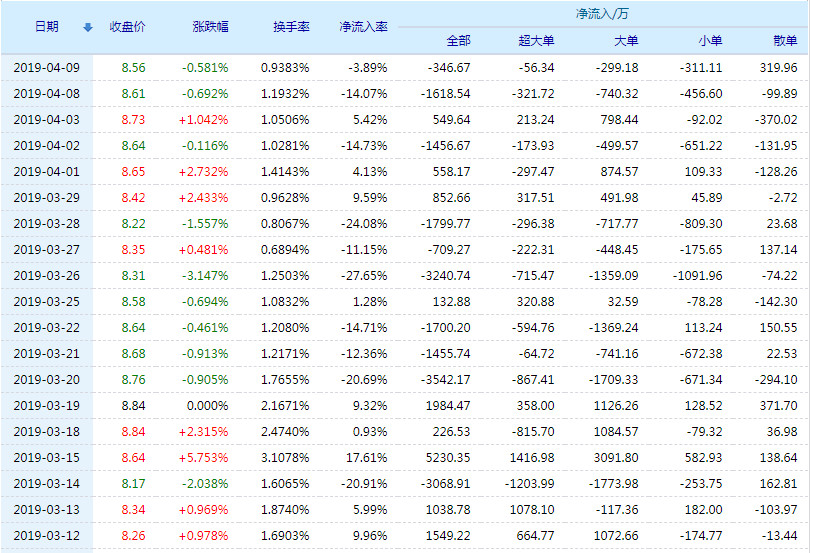Click the change value -0.581%
Viewport: 813px width, 553px height.
(x=205, y=68)
